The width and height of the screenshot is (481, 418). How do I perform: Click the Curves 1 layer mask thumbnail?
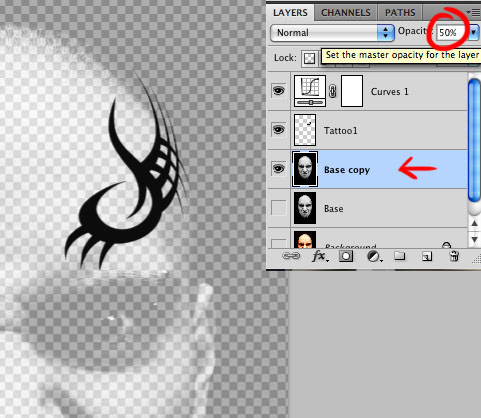(352, 91)
